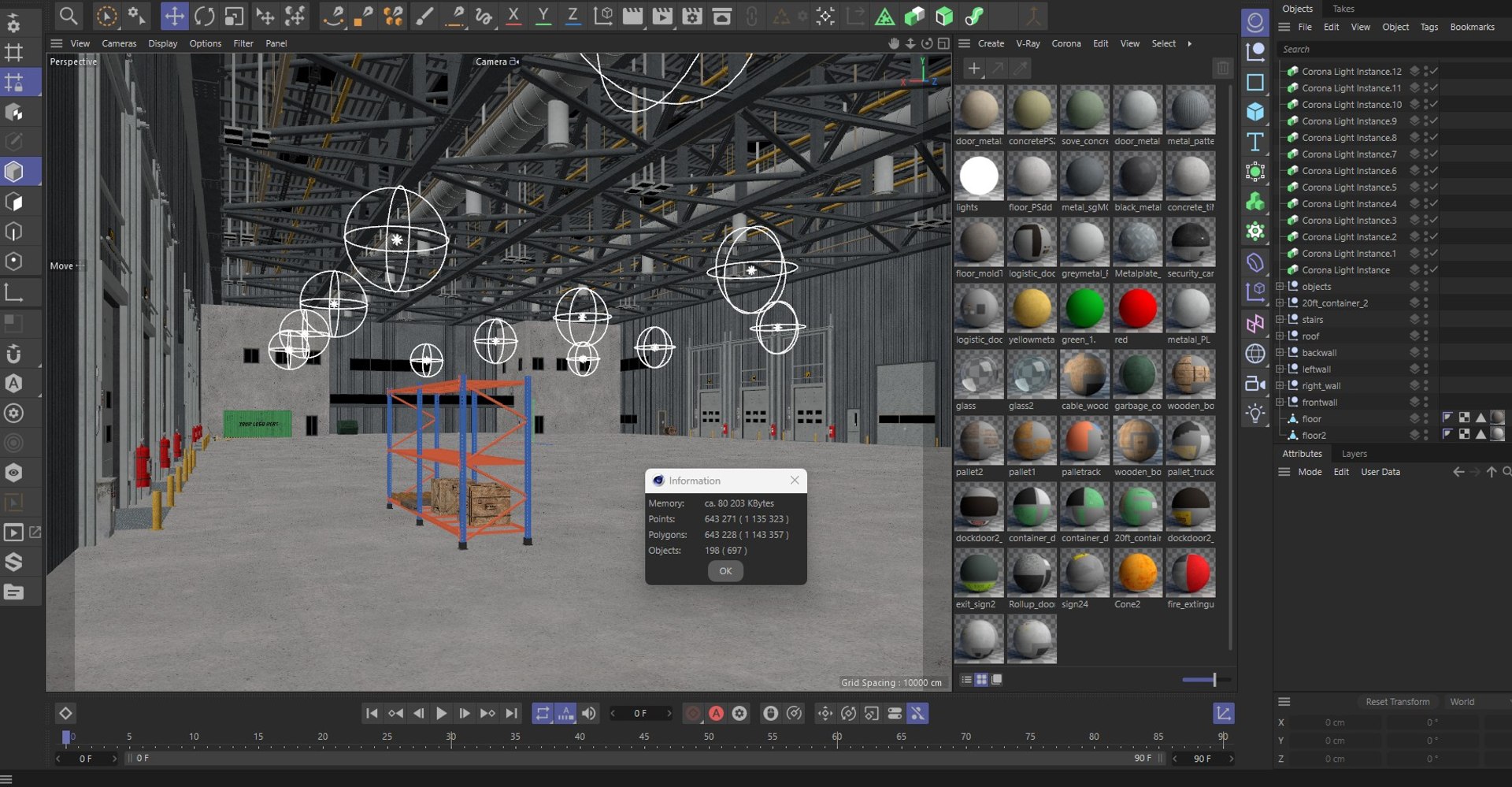Screen dimensions: 1512x787
Task: Select the Move tool in top toolbar
Action: click(174, 16)
